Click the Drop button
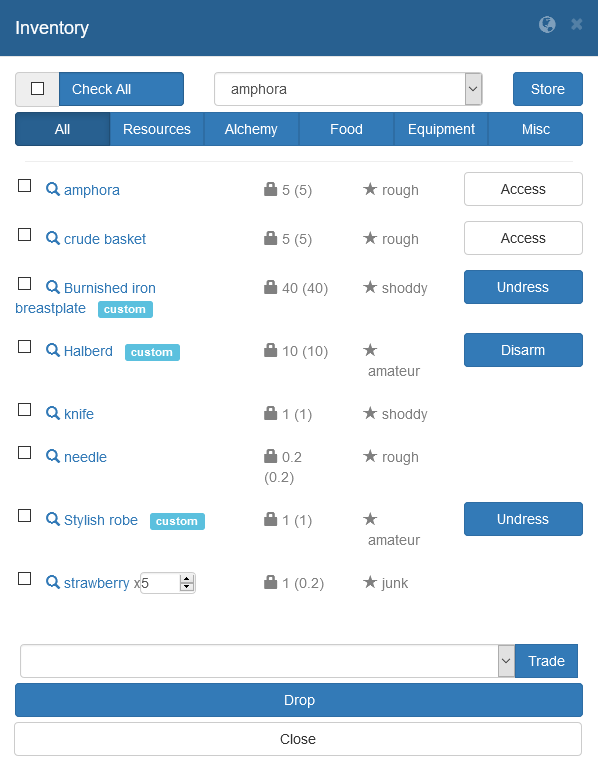Viewport: 598px width, 760px height. coord(299,700)
